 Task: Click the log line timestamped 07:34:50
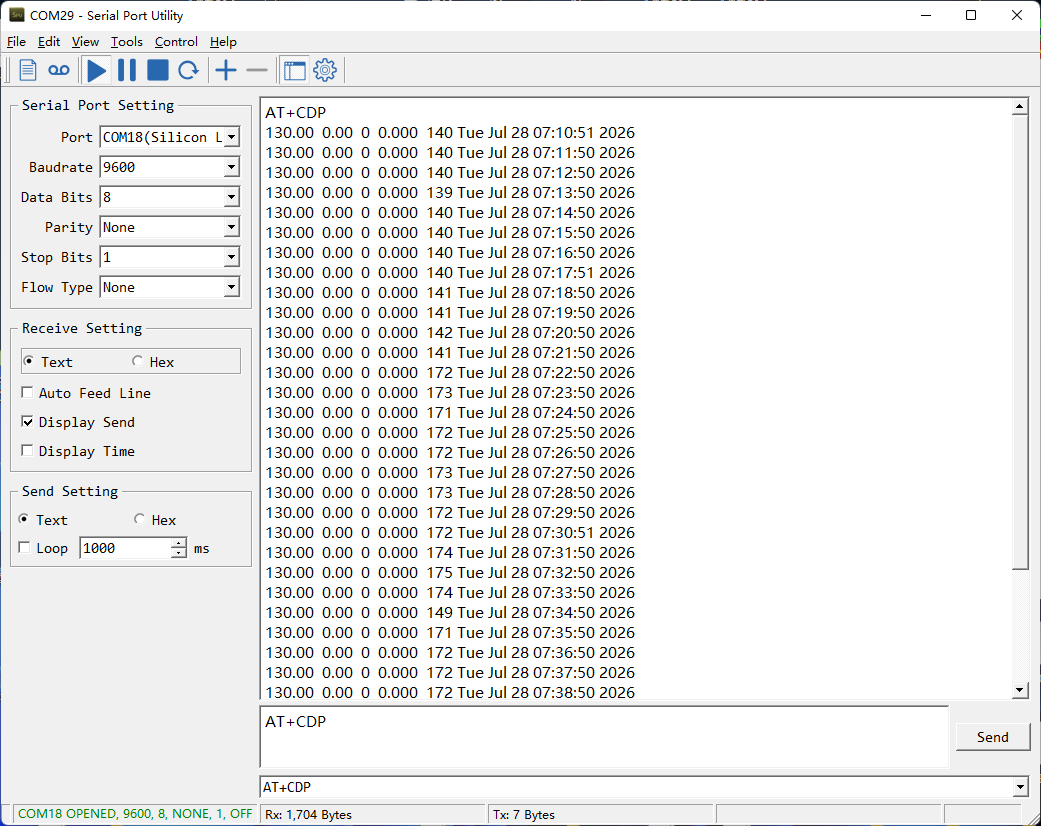[450, 613]
